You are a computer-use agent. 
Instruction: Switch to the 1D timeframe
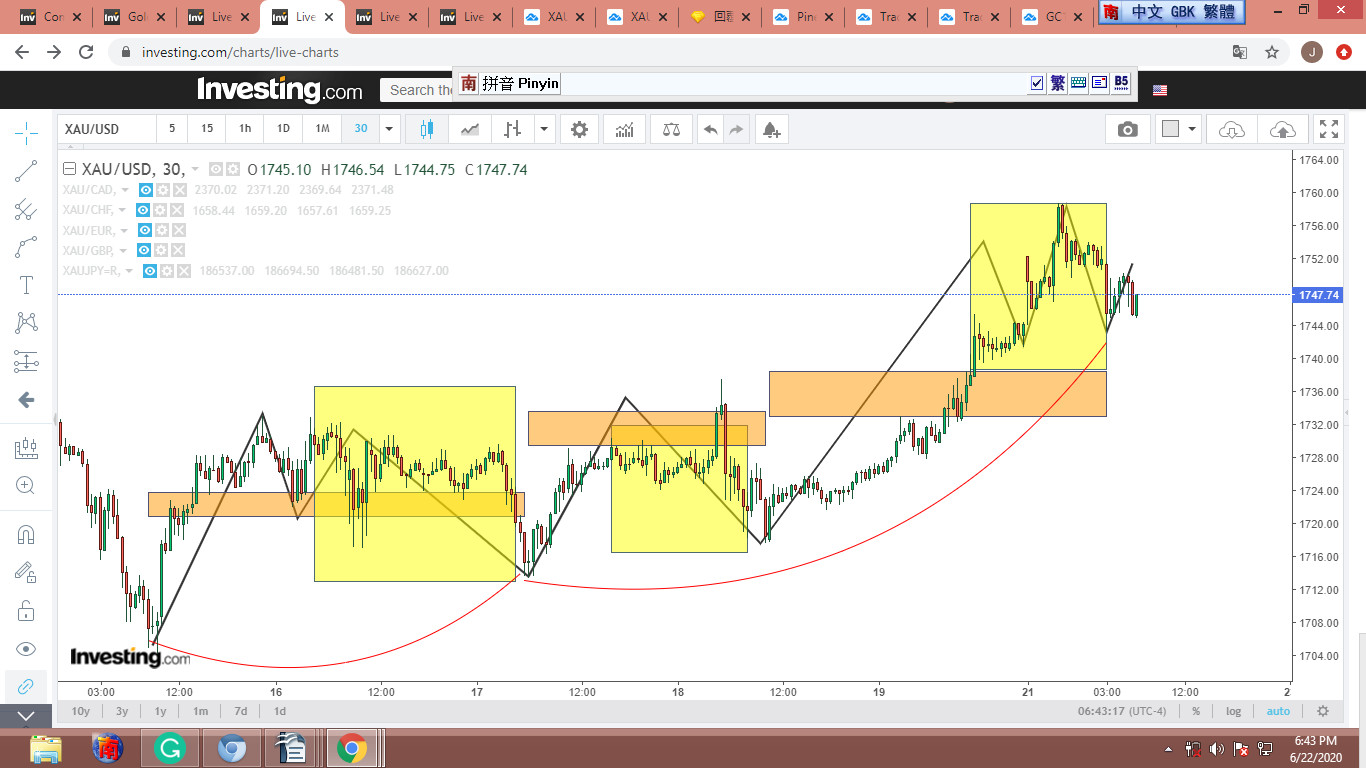click(x=283, y=129)
